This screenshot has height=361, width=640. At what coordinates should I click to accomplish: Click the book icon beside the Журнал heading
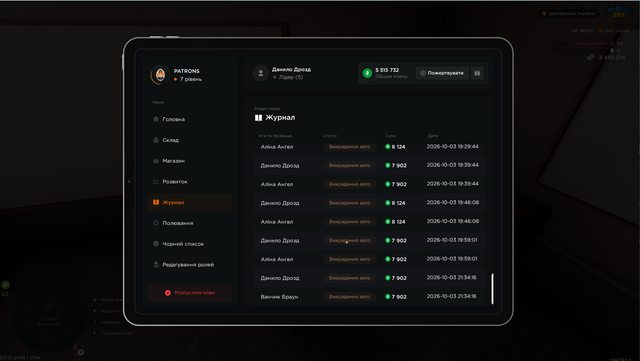tap(258, 118)
